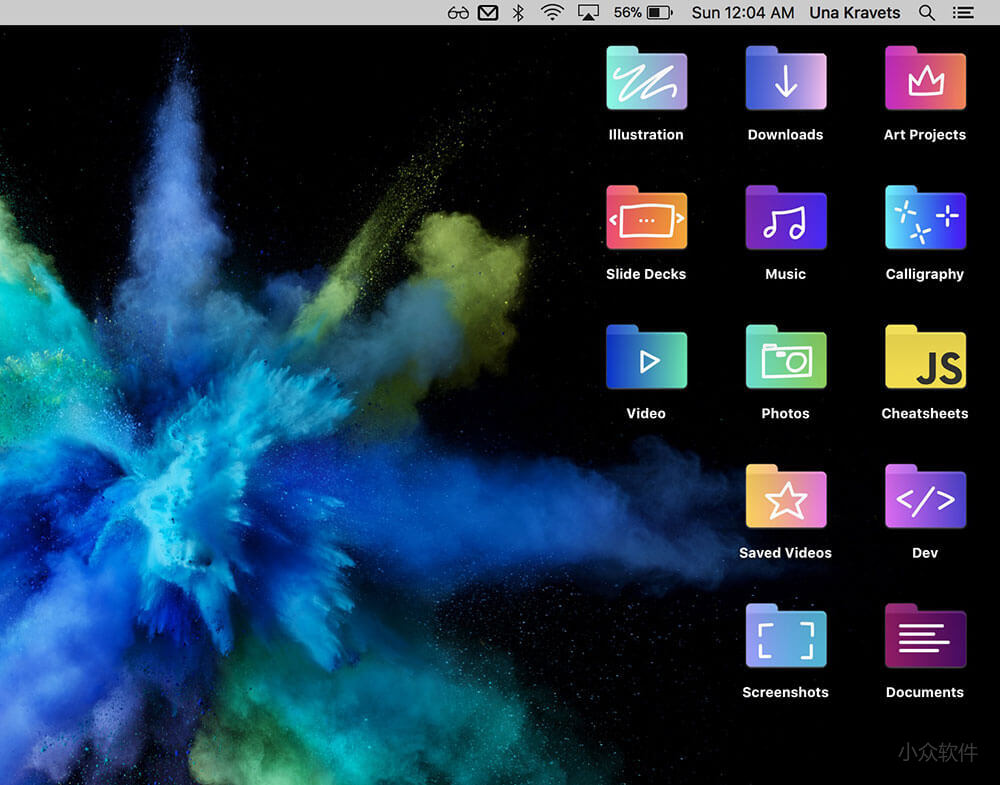The width and height of the screenshot is (1000, 785).
Task: Open the Video folder
Action: pyautogui.click(x=645, y=357)
